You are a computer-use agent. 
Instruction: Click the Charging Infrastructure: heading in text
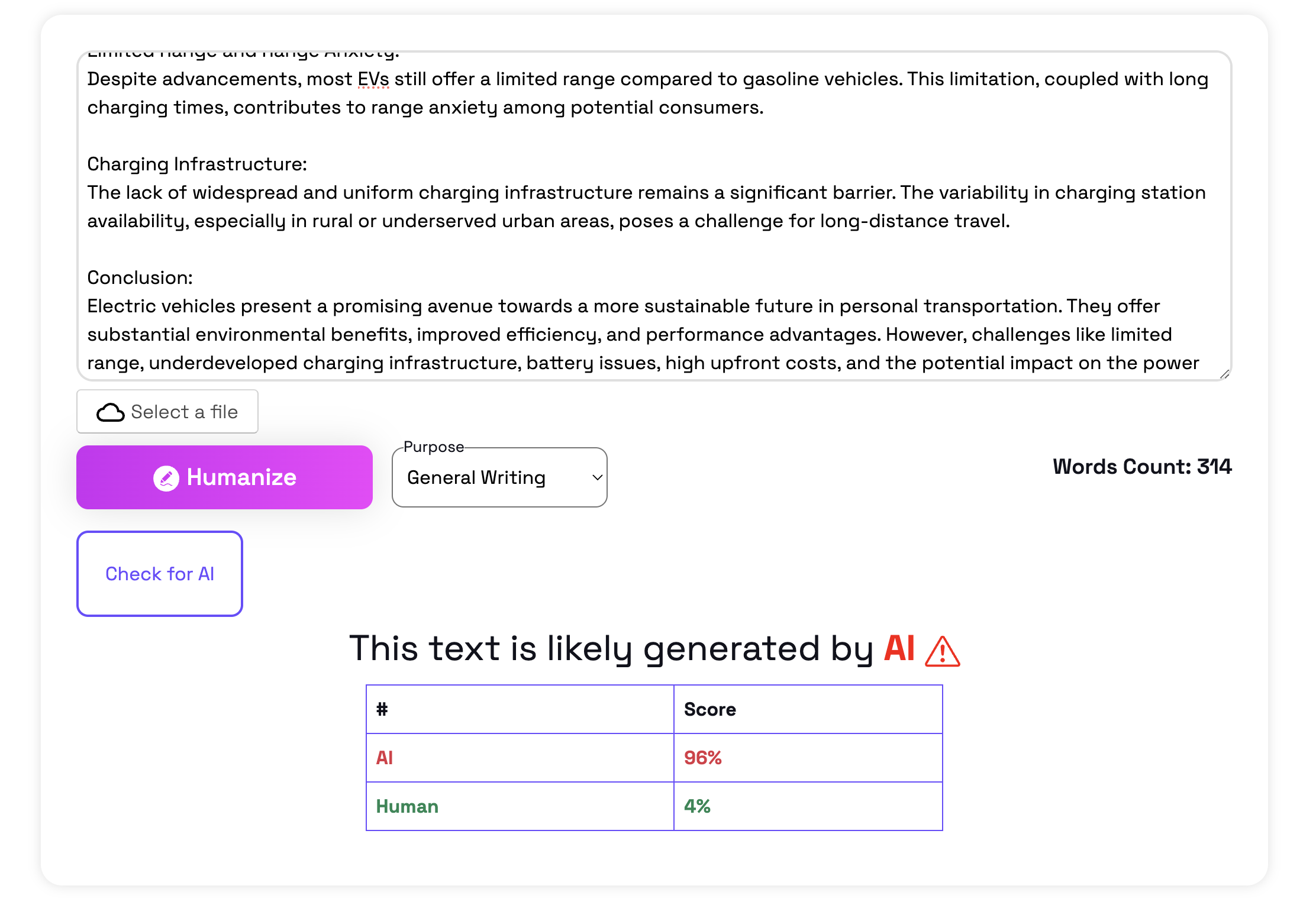click(197, 164)
